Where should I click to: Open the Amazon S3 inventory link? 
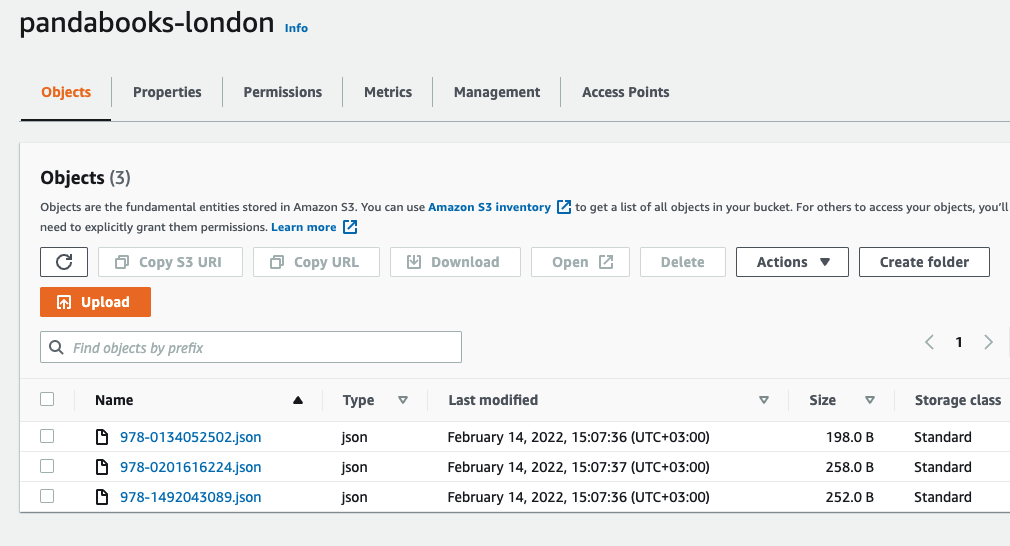click(x=490, y=207)
